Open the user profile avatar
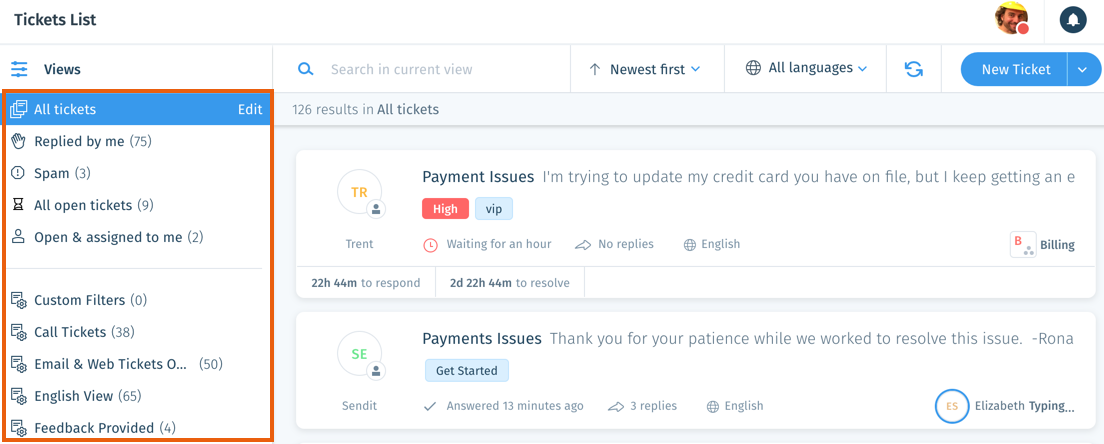 (1012, 19)
